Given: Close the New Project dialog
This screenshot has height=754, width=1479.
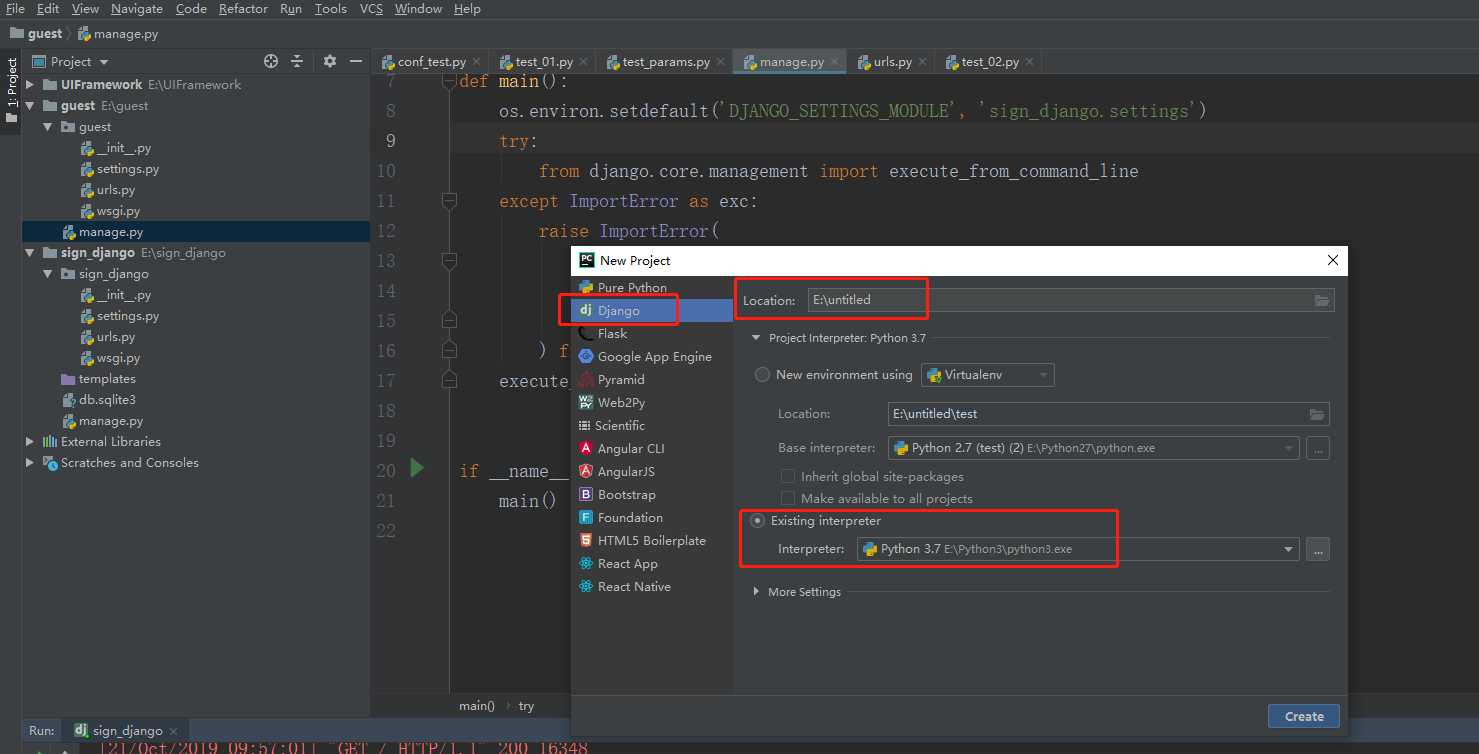Looking at the screenshot, I should [1332, 260].
